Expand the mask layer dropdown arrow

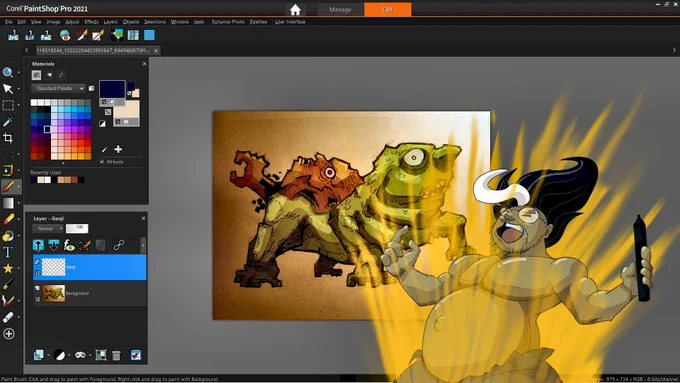(x=90, y=356)
